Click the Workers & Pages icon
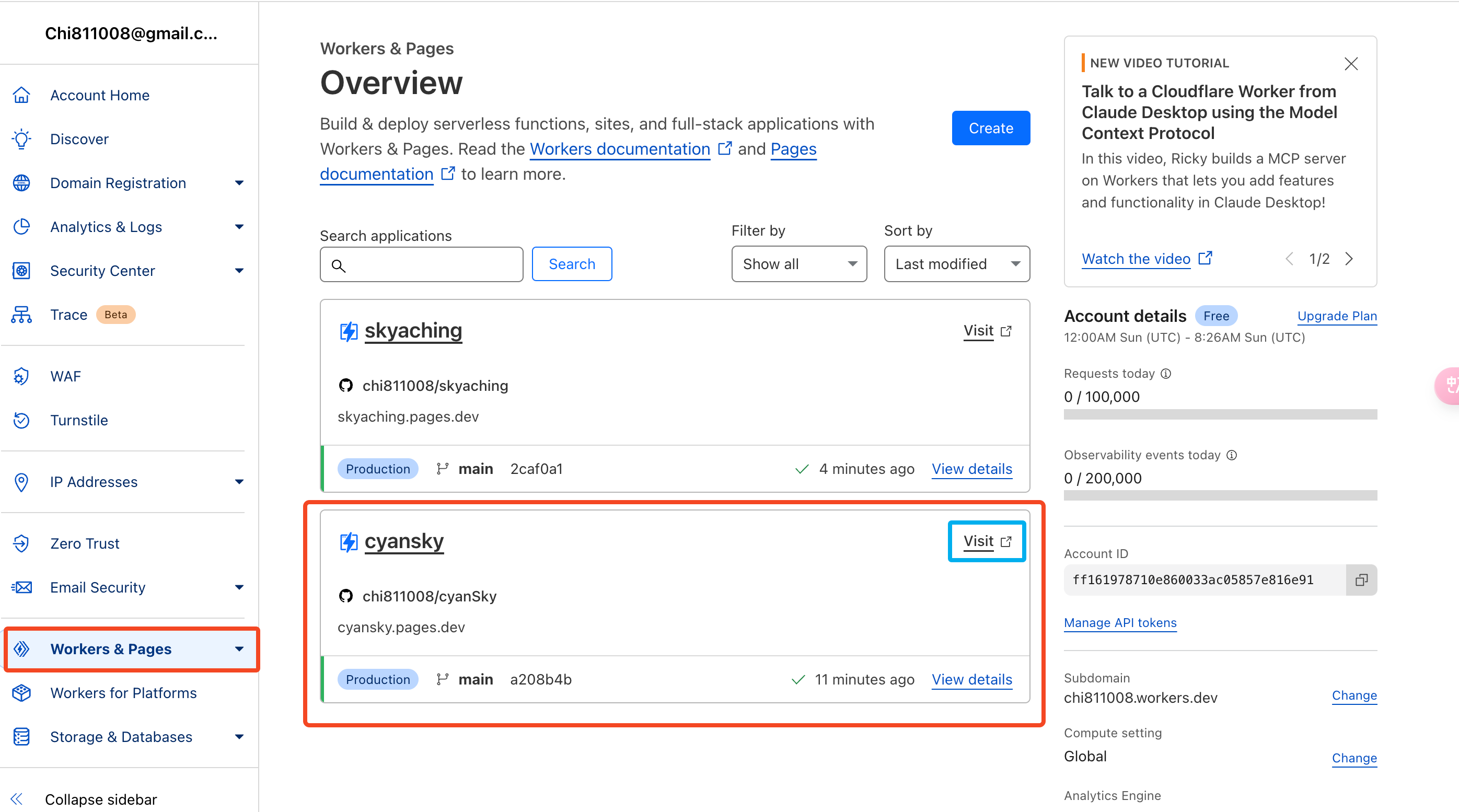The height and width of the screenshot is (812, 1459). pyautogui.click(x=21, y=649)
